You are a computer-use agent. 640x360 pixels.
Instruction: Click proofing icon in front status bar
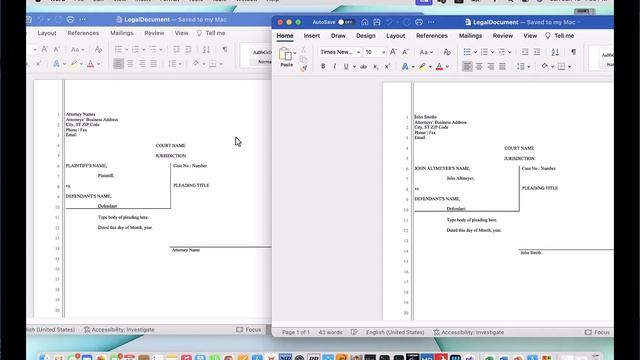354,332
